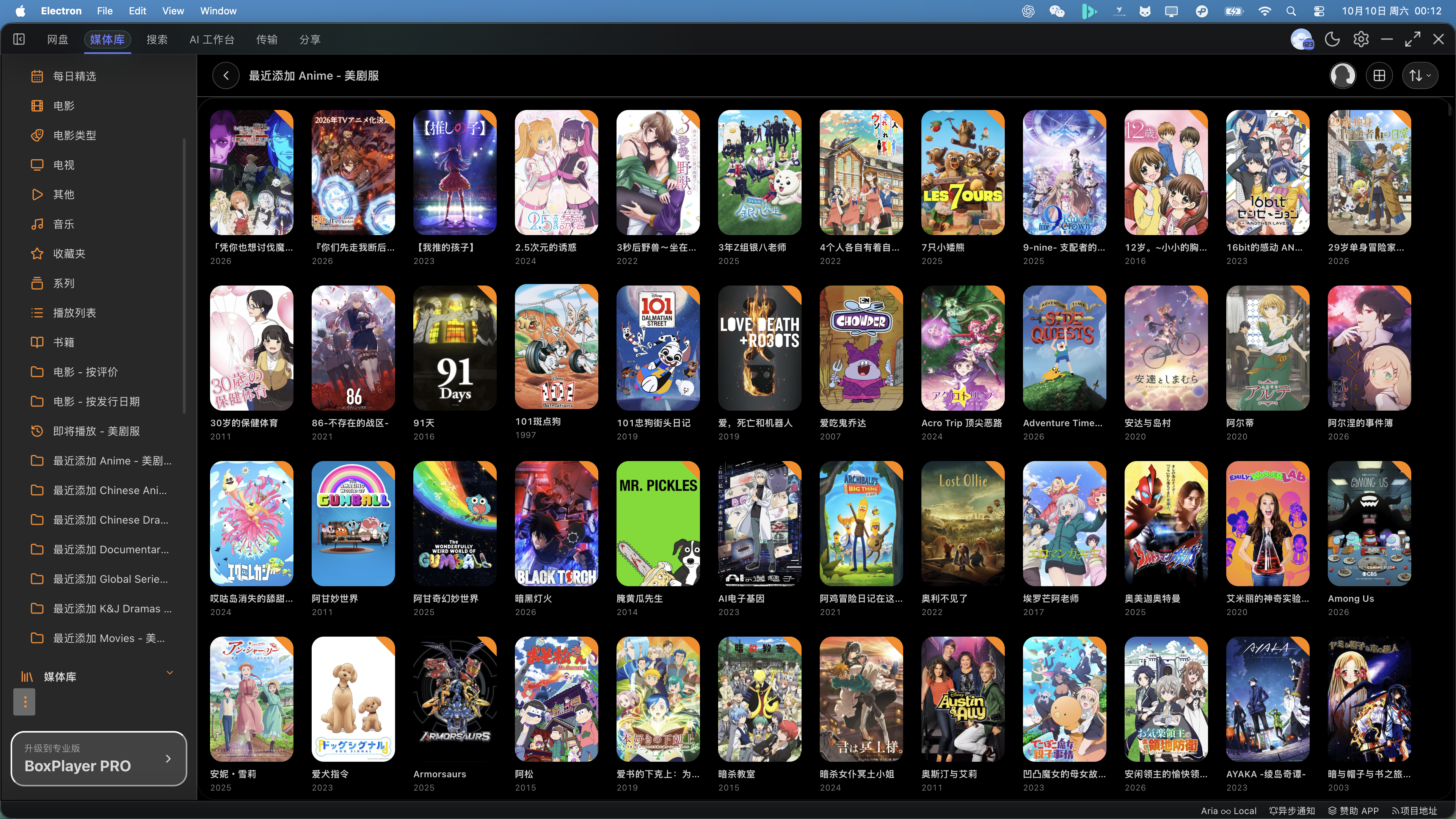Open WeChat icon in the menu bar

1057,11
